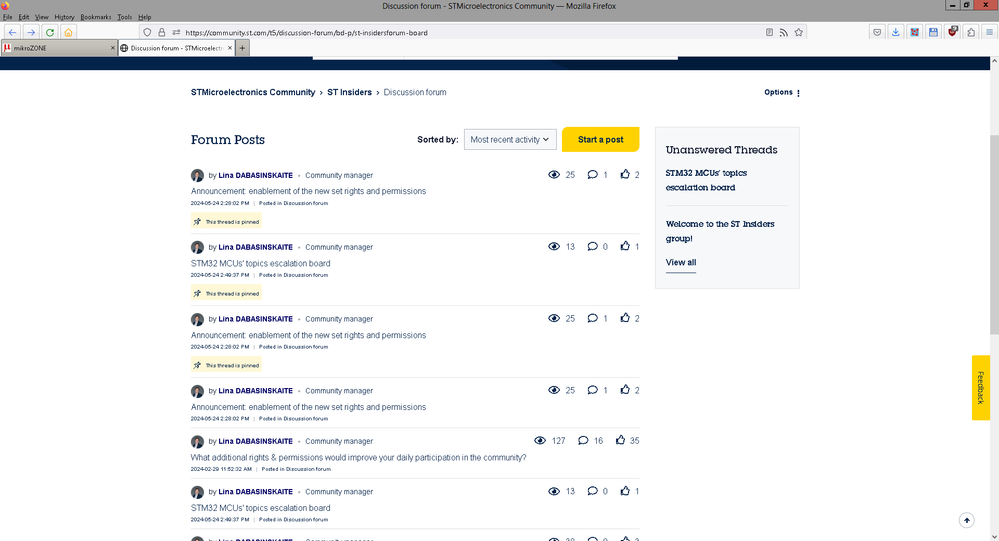Screen dimensions: 999x541
Task: Open the downloads arrow icon
Action: point(896,32)
